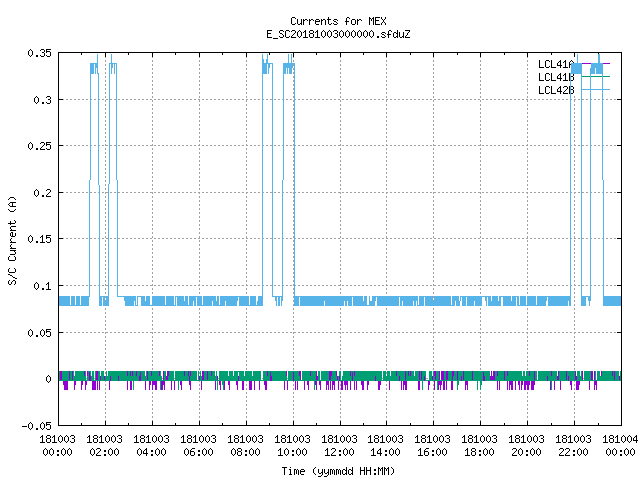This screenshot has height=480, width=640.
Task: Click the 181003 02:00 x-axis label
Action: 104,446
